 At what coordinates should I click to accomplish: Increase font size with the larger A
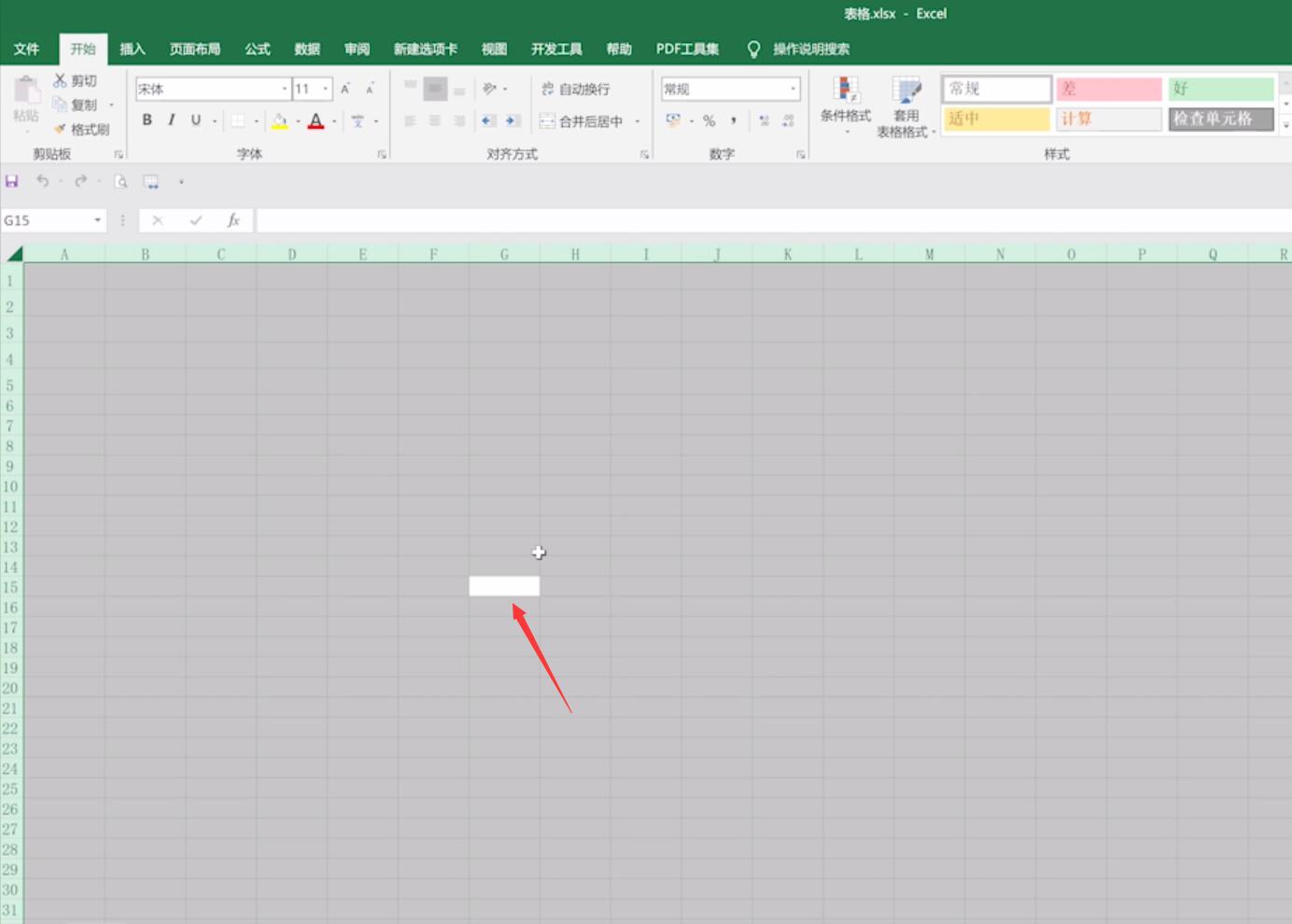(345, 89)
